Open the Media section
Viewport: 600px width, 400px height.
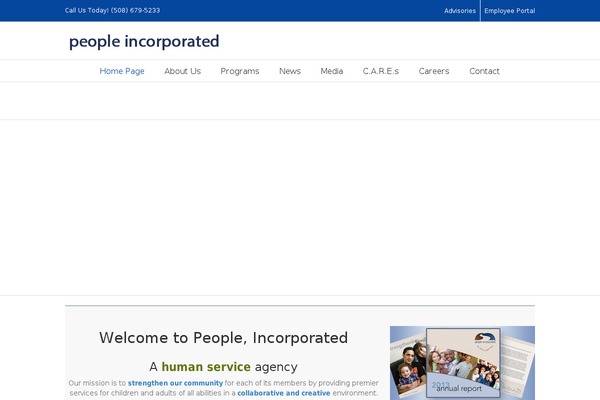(x=332, y=71)
